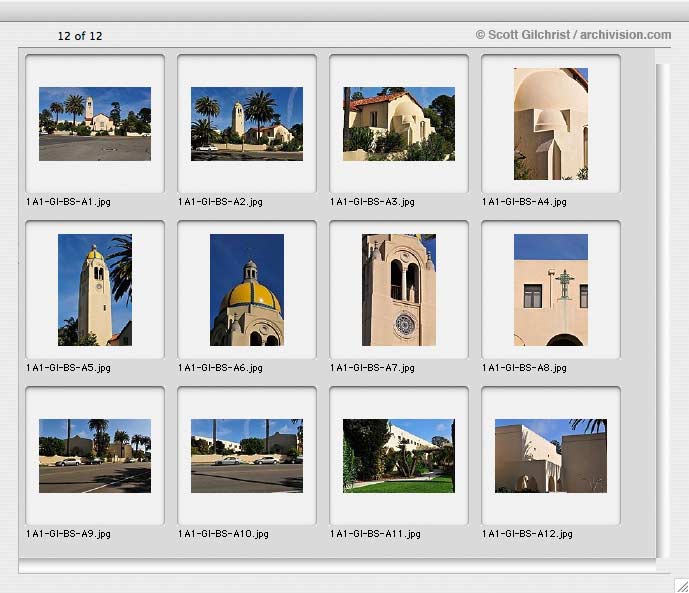Click the file name 1A1-GI-BS-A3.jpg
The height and width of the screenshot is (593, 689).
(372, 202)
